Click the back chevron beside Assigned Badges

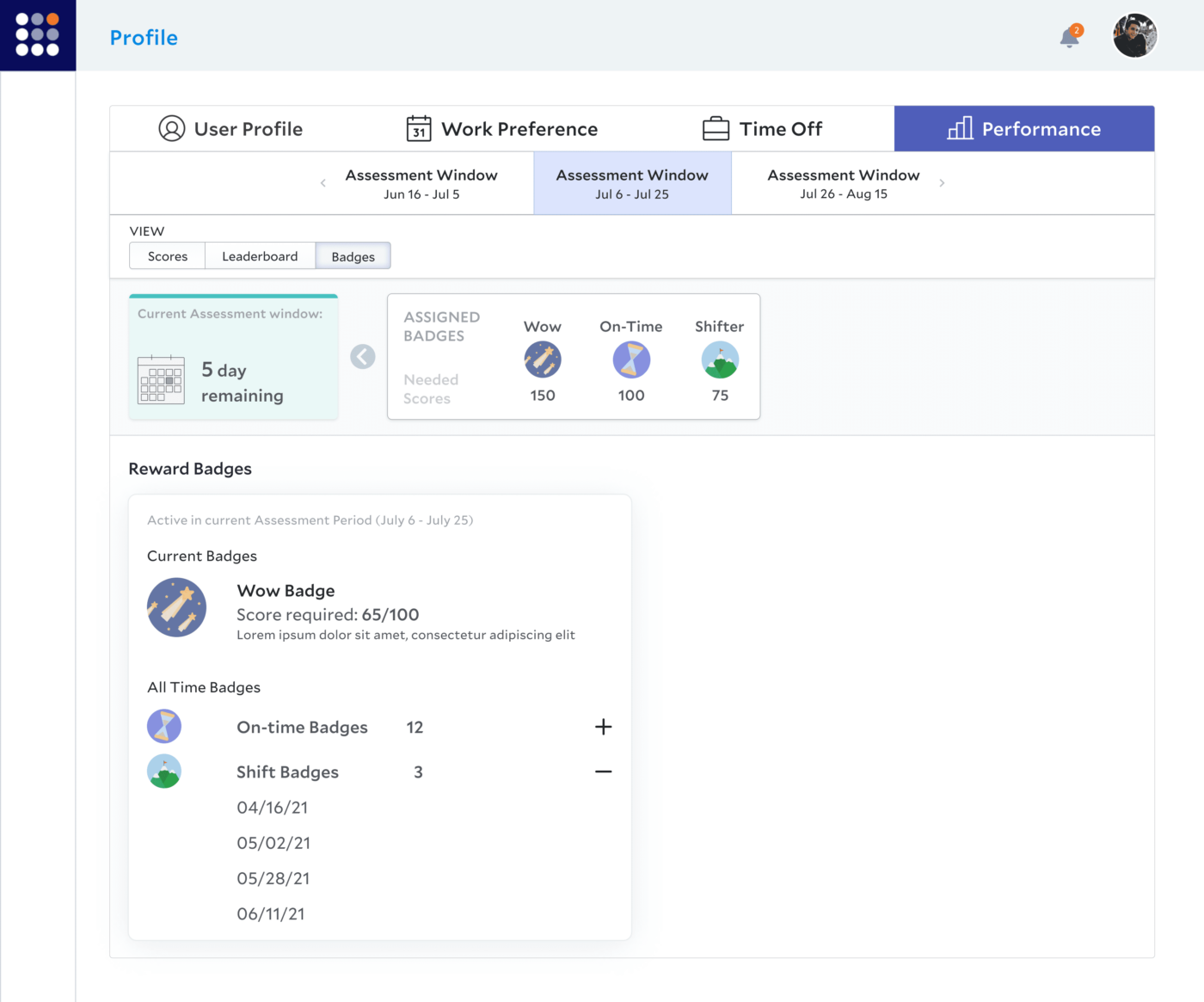362,356
